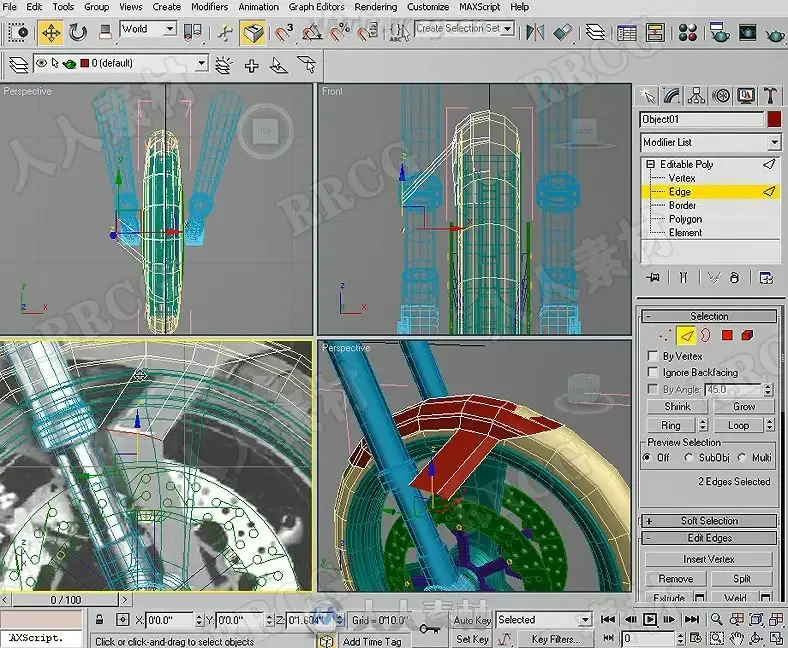The height and width of the screenshot is (648, 788).
Task: Open the Hierarchy command panel tab
Action: coord(697,96)
